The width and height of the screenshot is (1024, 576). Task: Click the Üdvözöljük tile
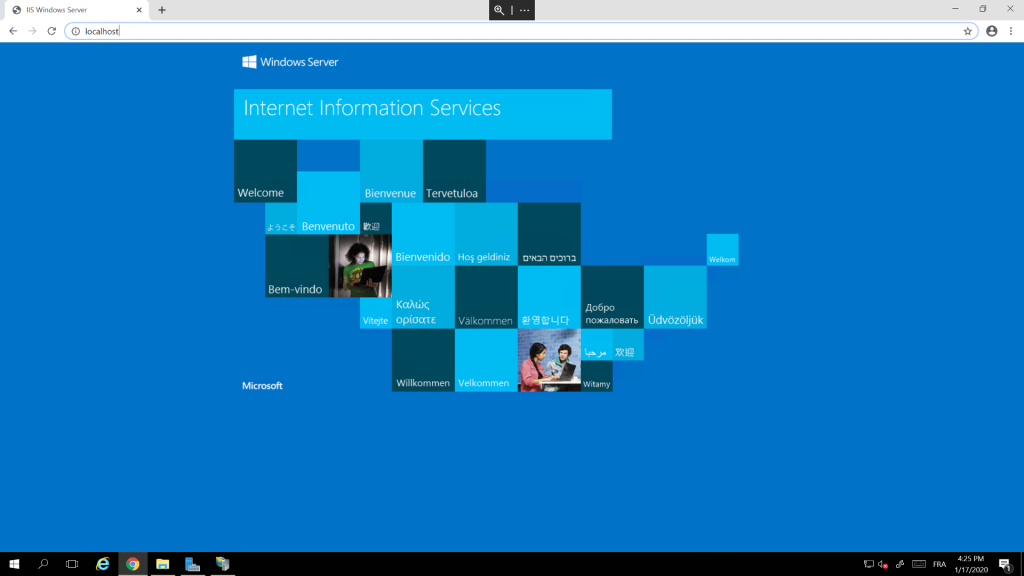click(675, 297)
